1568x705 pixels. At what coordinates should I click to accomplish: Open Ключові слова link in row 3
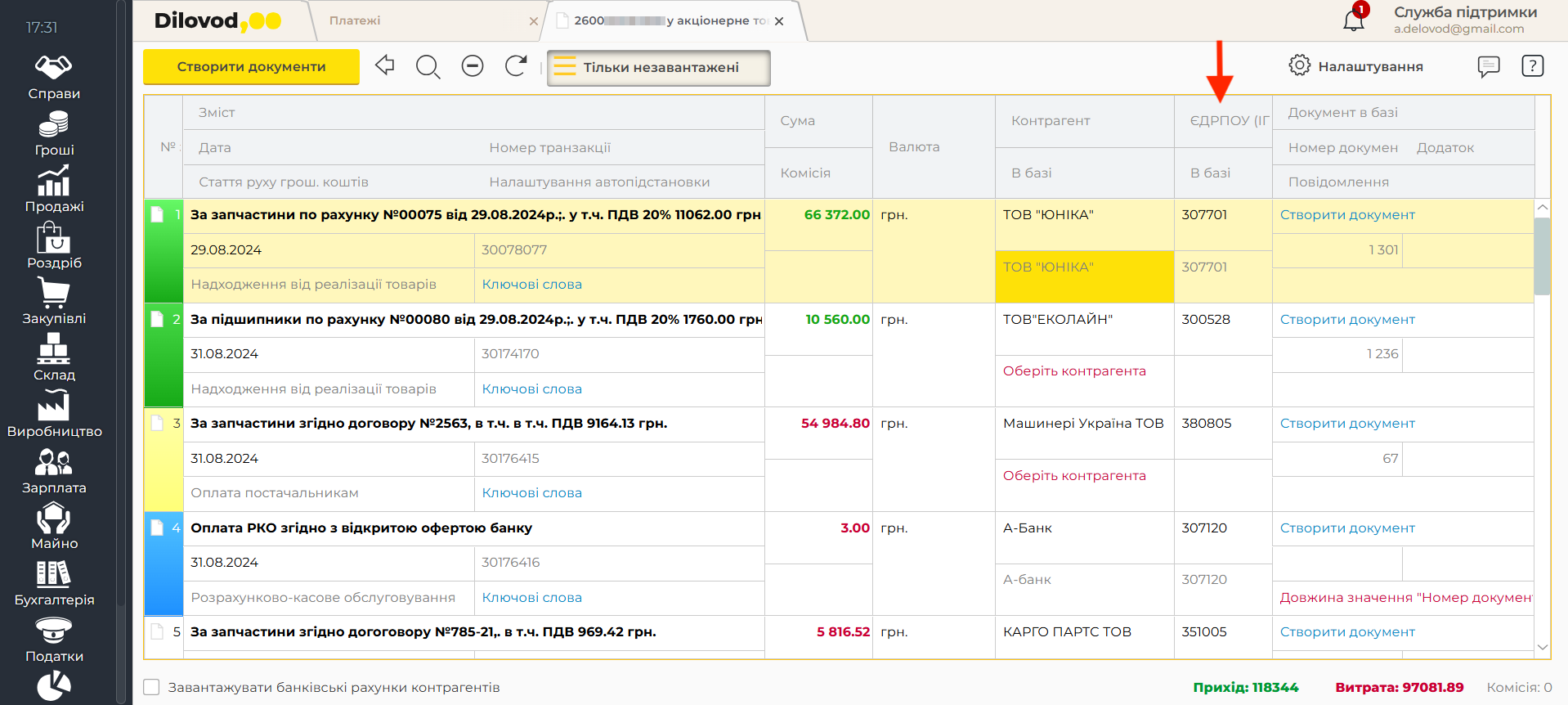click(x=532, y=493)
